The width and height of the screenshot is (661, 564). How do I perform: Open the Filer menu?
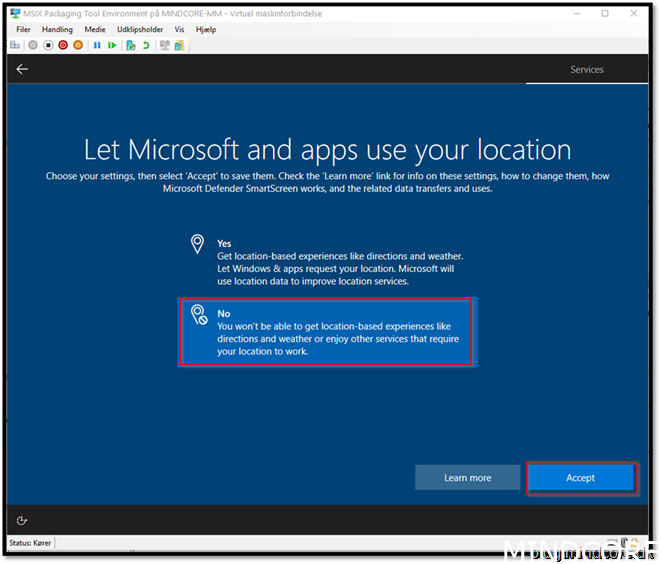[x=24, y=30]
